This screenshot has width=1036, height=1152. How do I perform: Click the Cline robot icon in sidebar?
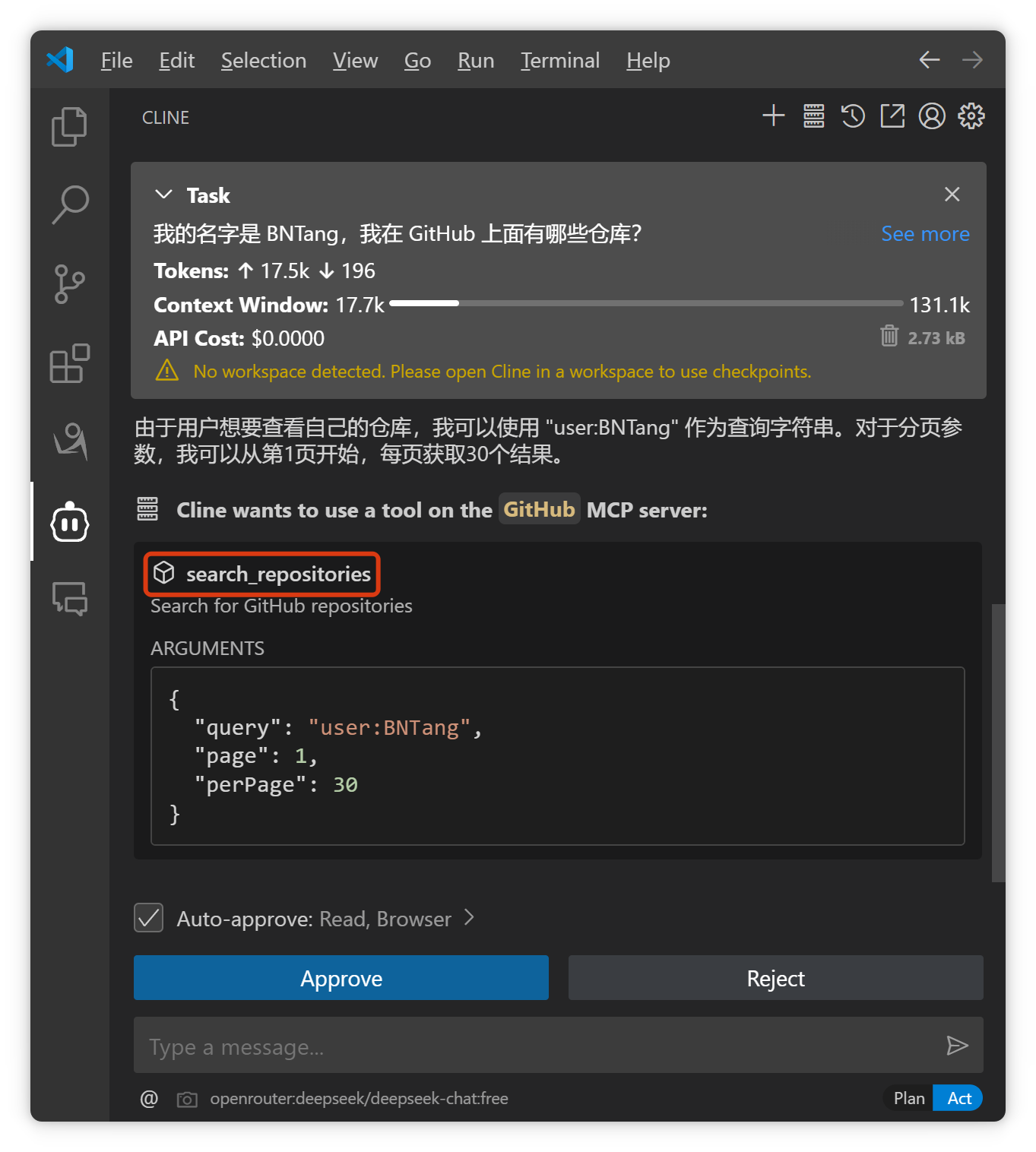point(70,523)
